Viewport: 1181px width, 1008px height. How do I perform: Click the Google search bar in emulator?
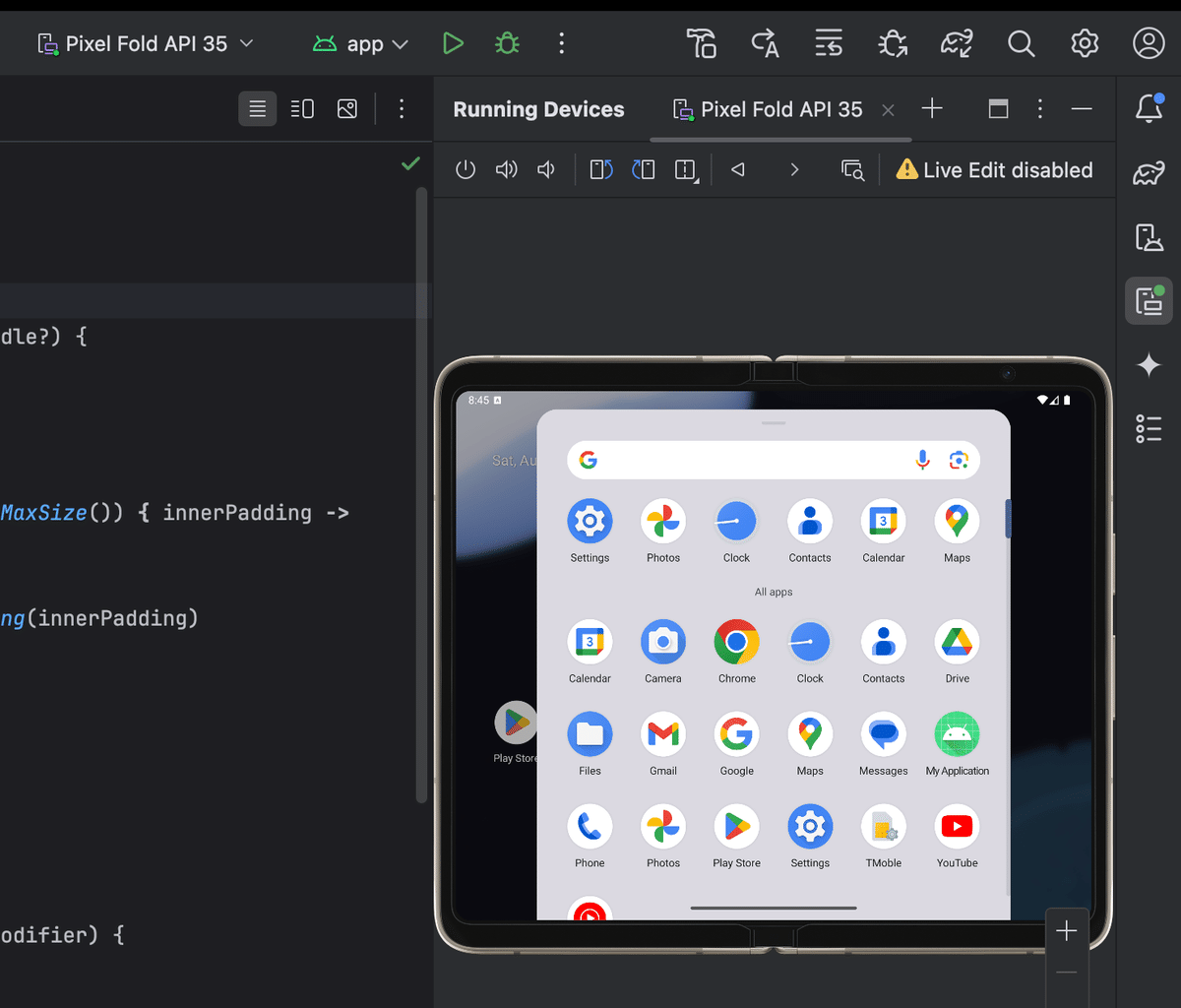point(774,460)
